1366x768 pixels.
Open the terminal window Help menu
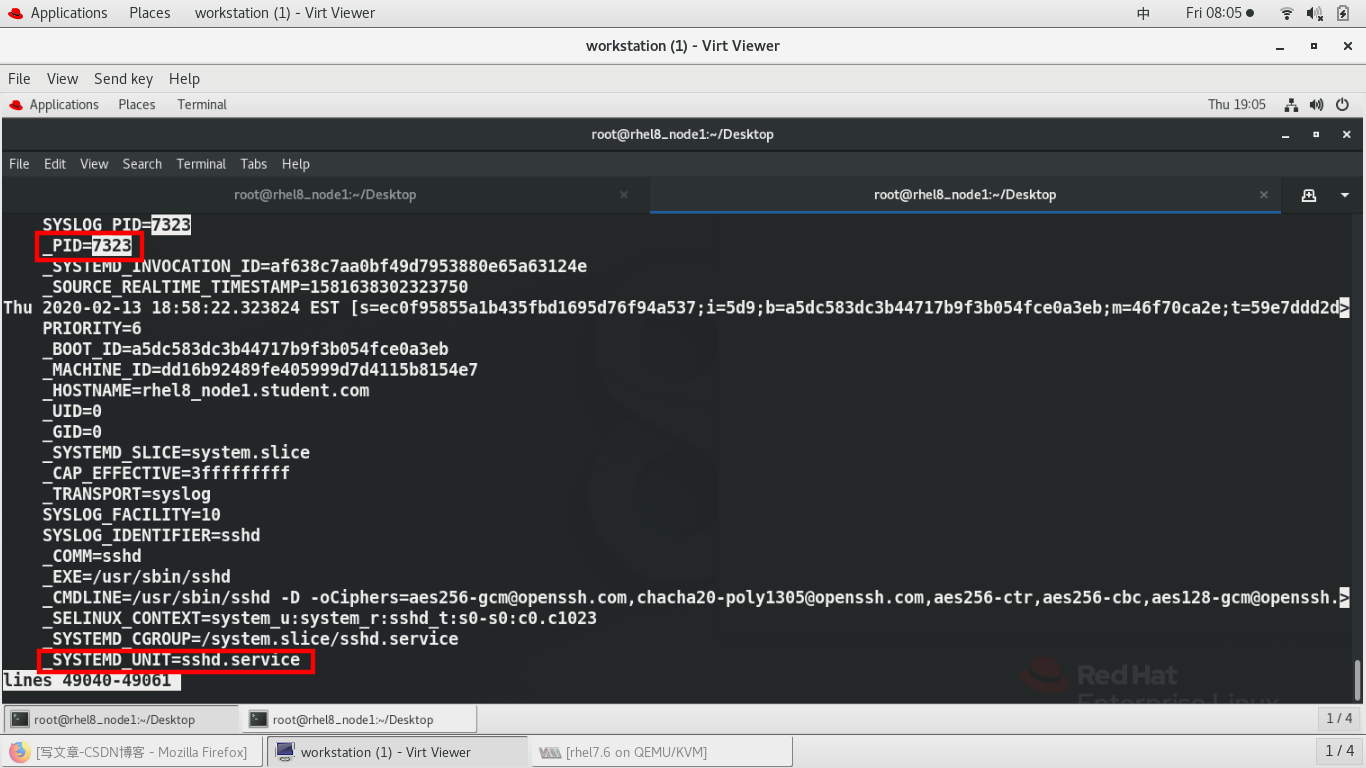coord(296,164)
